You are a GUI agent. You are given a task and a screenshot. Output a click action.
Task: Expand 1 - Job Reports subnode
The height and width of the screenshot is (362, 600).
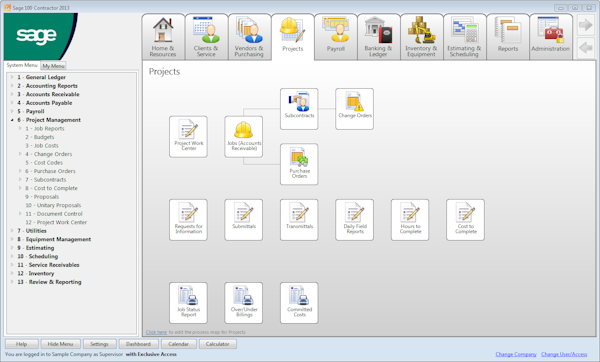coord(20,128)
